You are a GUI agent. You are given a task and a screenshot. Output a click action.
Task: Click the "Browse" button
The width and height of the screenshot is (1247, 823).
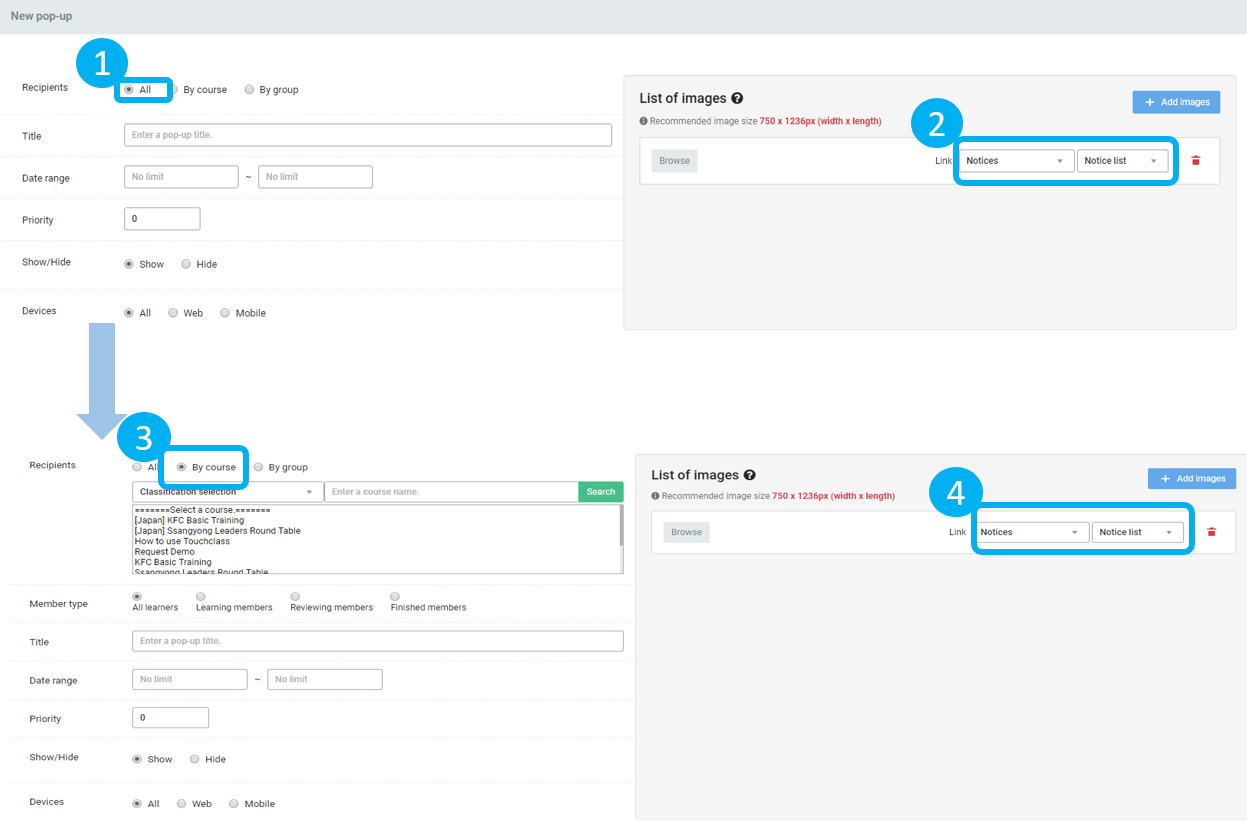click(674, 160)
